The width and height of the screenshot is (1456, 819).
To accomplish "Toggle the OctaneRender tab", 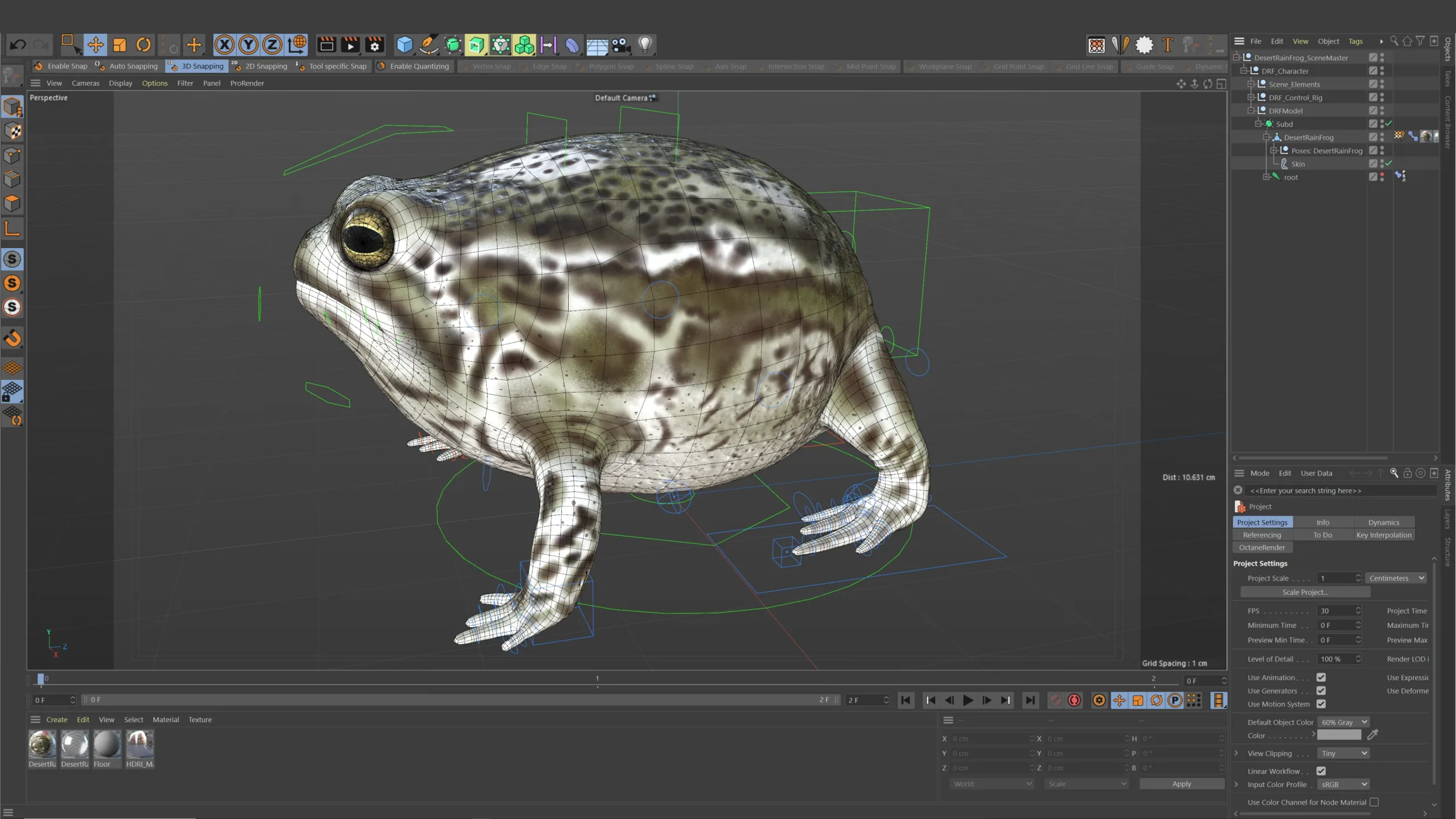I will (1262, 547).
